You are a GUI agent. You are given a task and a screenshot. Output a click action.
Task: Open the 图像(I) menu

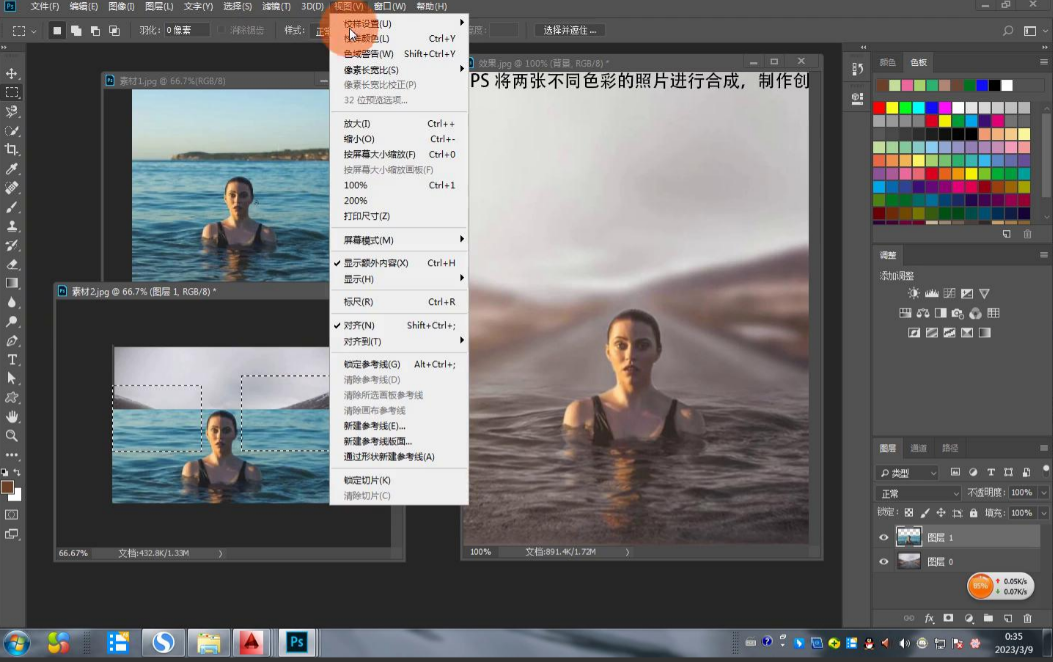coord(122,6)
